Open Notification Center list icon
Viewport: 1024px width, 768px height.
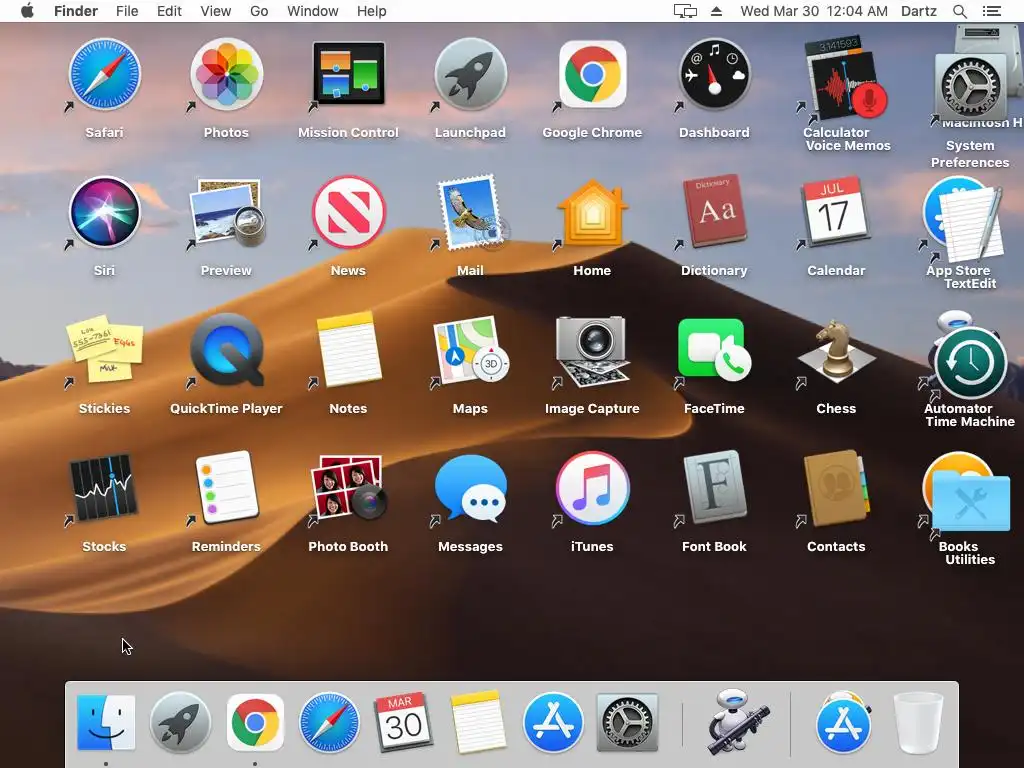pyautogui.click(x=992, y=11)
